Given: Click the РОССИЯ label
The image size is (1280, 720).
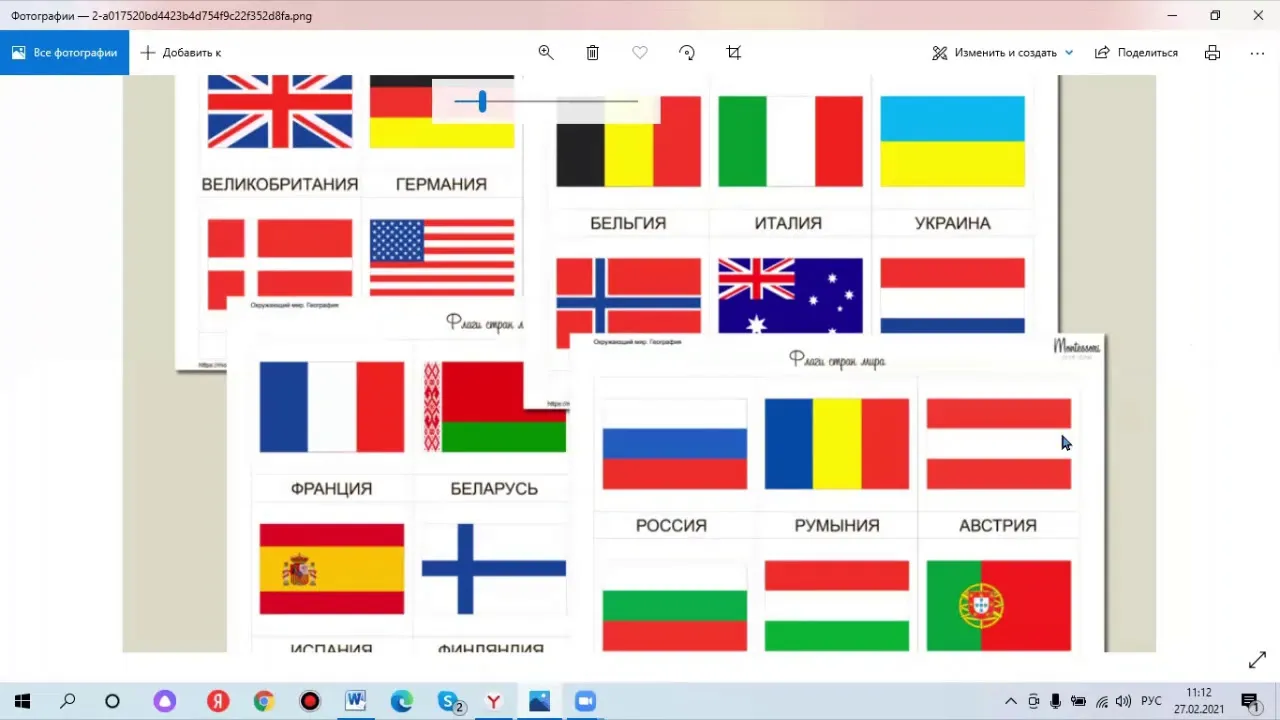Looking at the screenshot, I should point(671,525).
